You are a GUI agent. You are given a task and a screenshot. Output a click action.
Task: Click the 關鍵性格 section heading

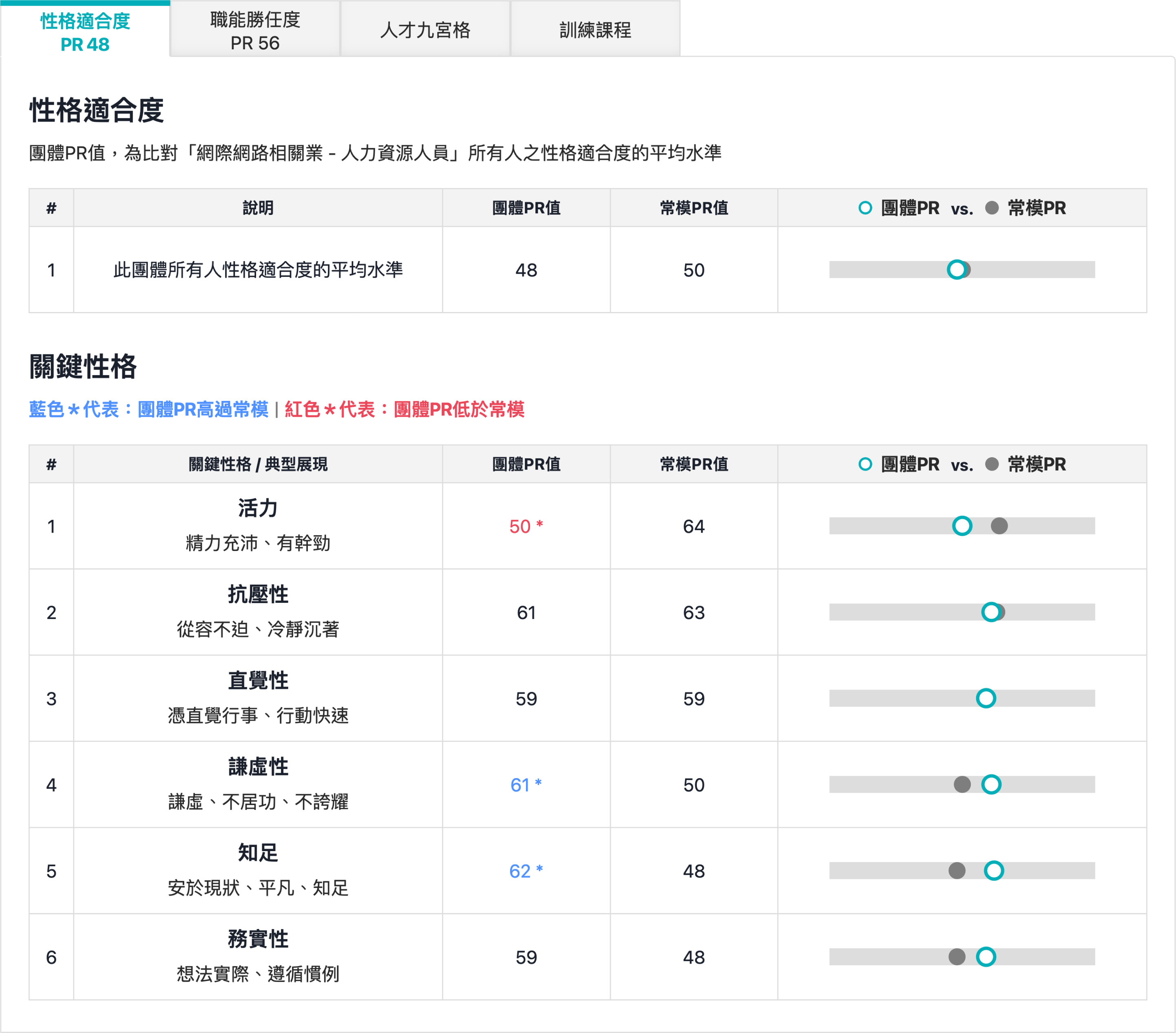[83, 367]
